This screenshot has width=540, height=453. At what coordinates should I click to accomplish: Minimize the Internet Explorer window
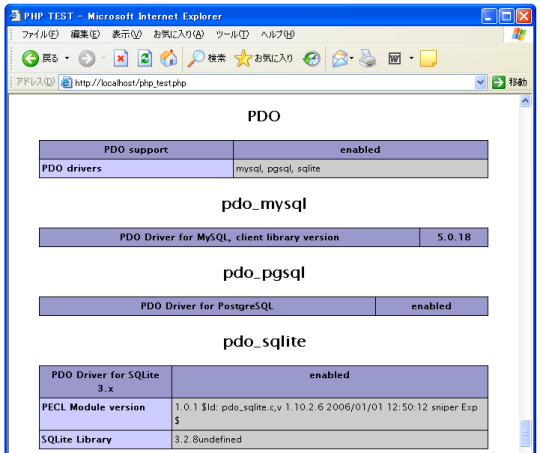point(489,16)
